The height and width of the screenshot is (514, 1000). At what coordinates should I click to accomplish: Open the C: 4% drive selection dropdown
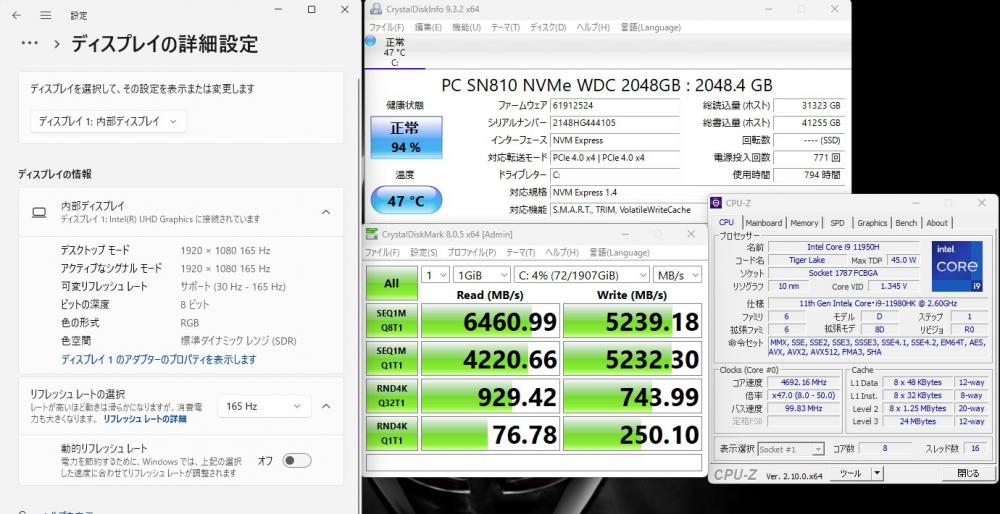[x=581, y=275]
